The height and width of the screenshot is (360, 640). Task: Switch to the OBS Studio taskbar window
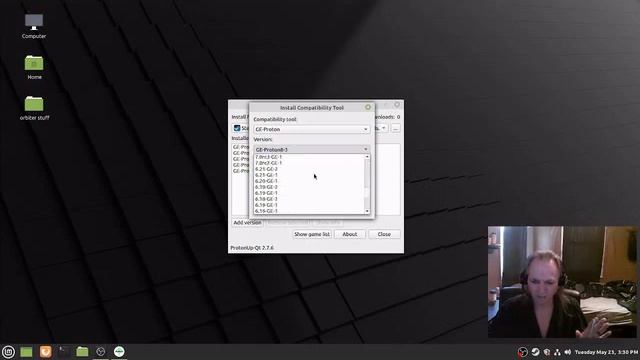[101, 351]
